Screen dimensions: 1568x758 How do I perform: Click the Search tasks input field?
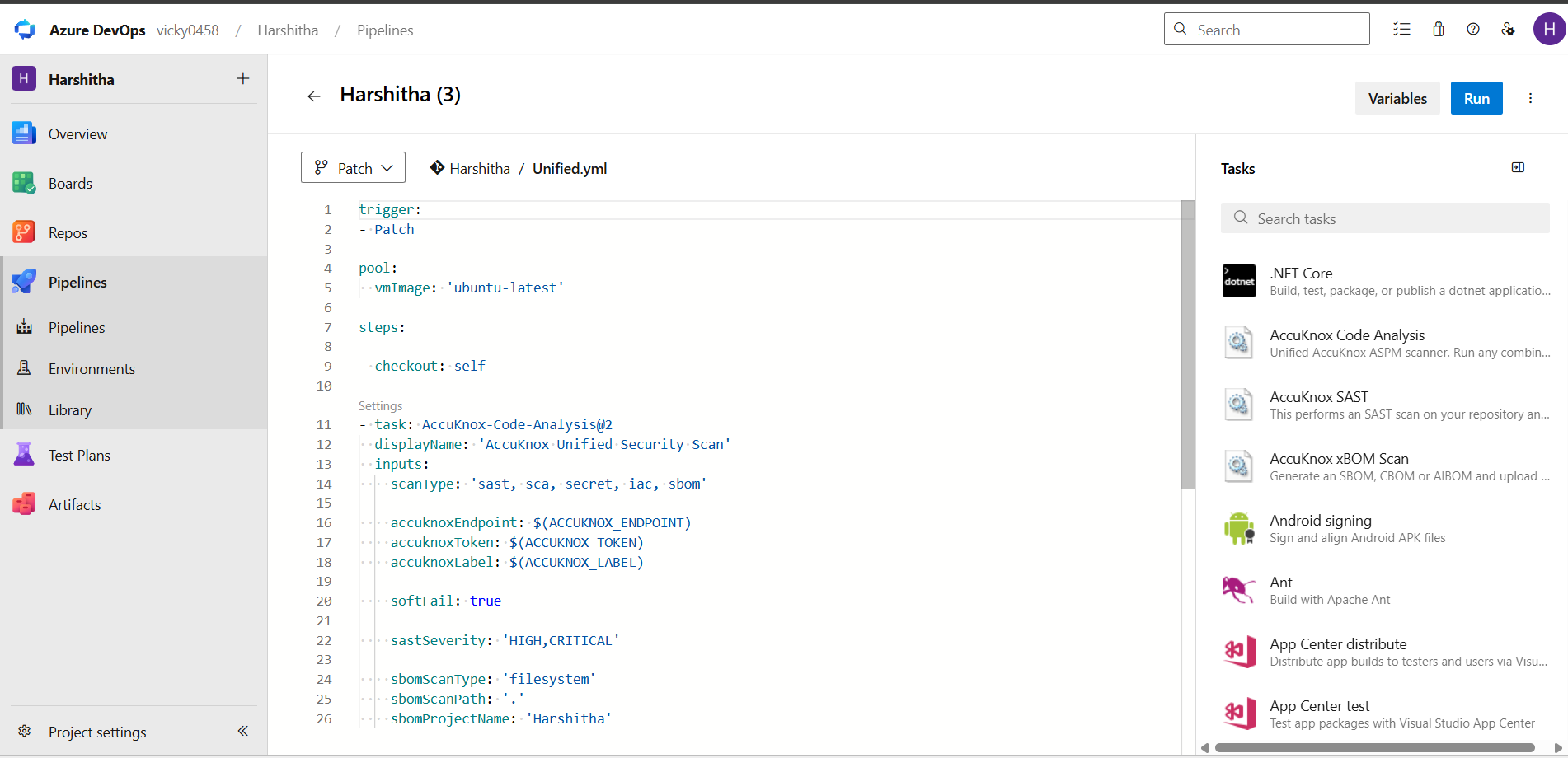point(1385,218)
